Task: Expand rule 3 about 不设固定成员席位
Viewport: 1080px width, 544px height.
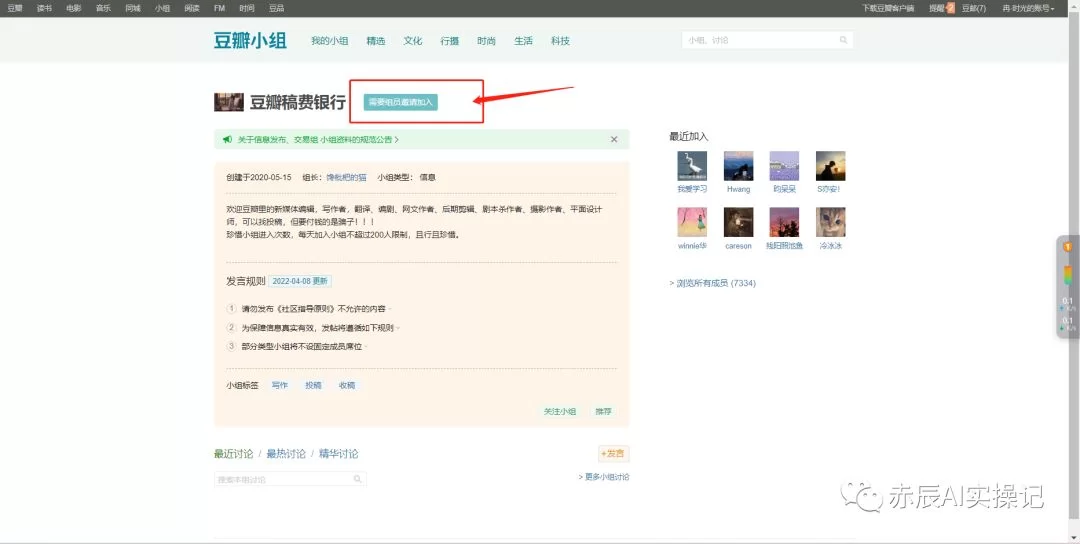Action: pos(302,346)
